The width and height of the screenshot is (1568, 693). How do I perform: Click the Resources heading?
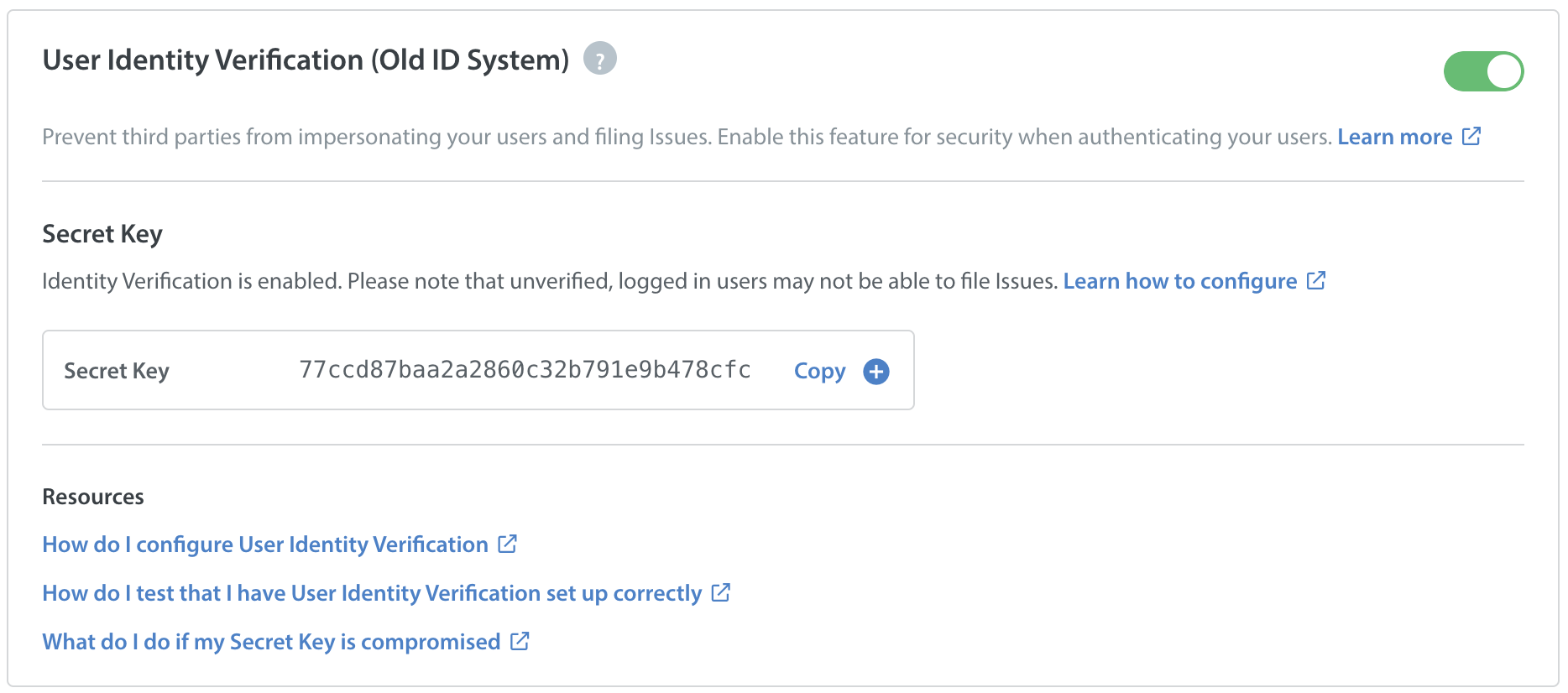click(x=93, y=497)
